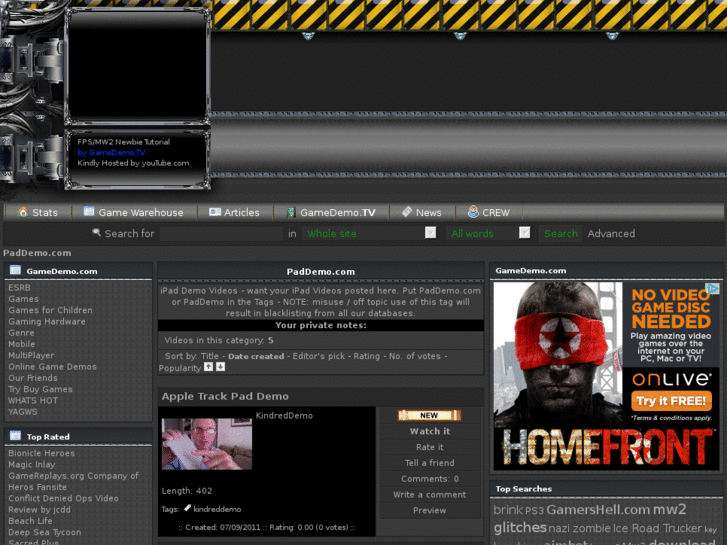
Task: Click the Game Warehouse icon
Action: (89, 212)
